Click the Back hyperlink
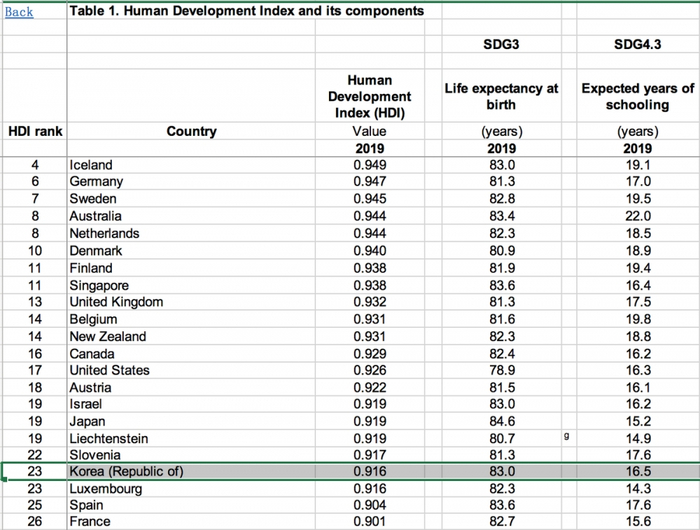The height and width of the screenshot is (530, 700). [19, 12]
